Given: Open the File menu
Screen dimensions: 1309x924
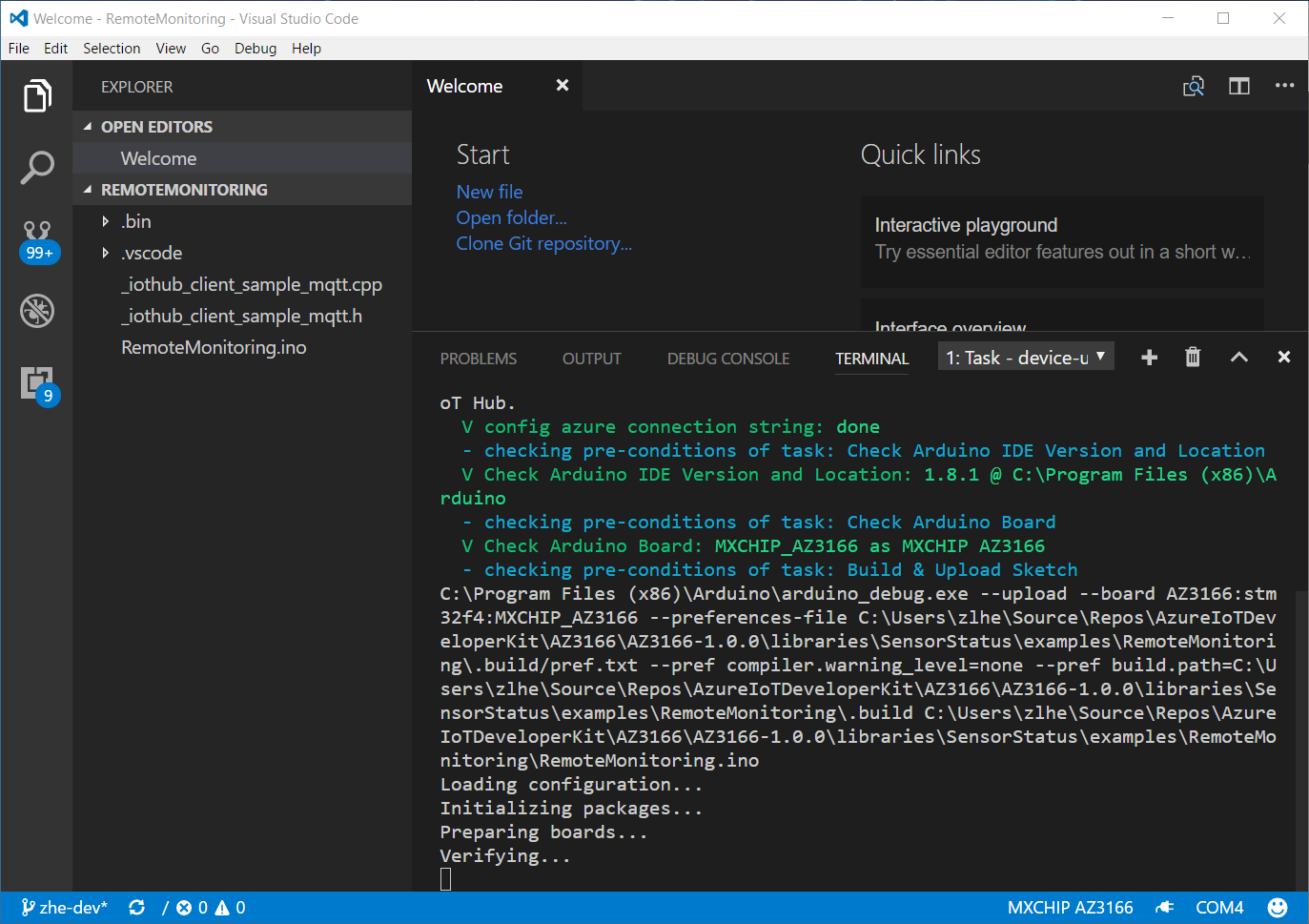Looking at the screenshot, I should pyautogui.click(x=19, y=49).
